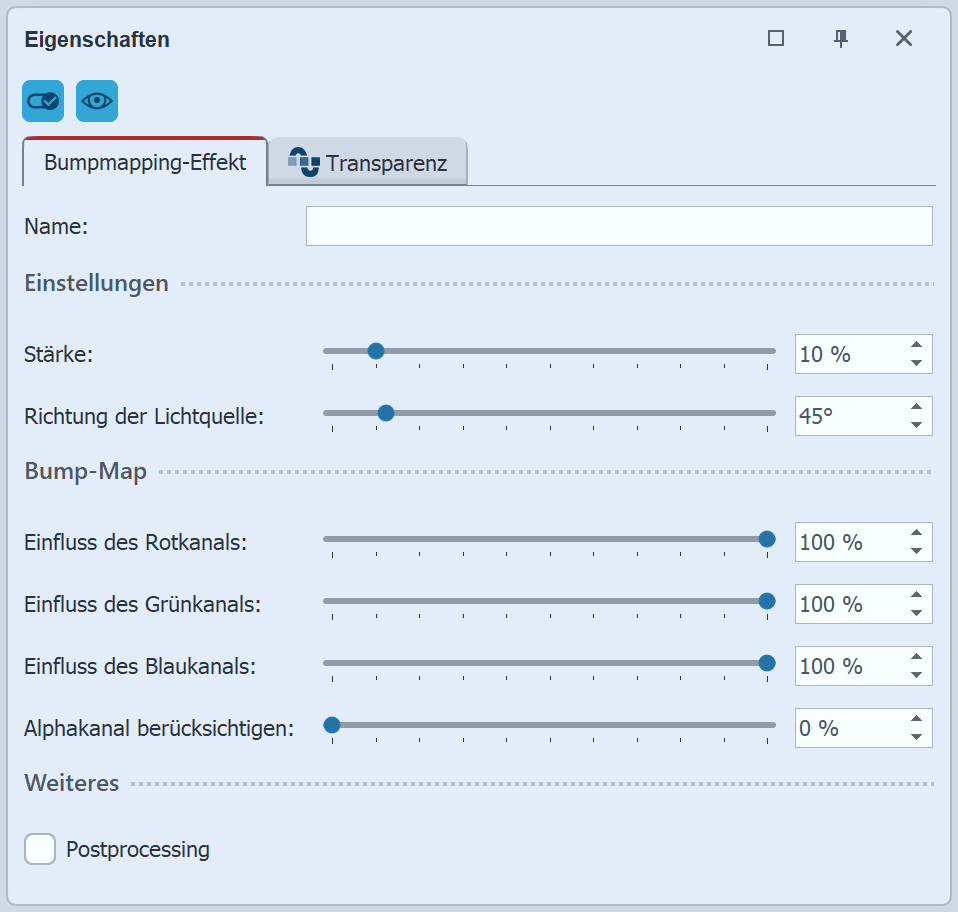Click the effect activation toggle icon

pyautogui.click(x=42, y=101)
